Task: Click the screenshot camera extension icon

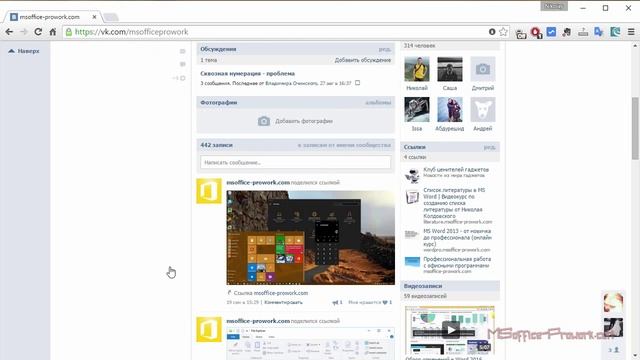Action: pyautogui.click(x=521, y=33)
